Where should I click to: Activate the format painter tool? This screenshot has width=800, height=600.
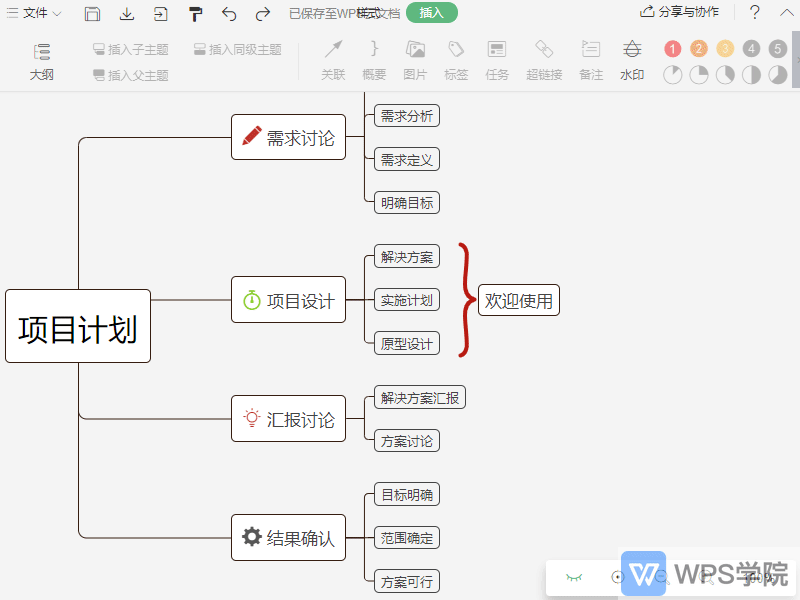tap(193, 14)
